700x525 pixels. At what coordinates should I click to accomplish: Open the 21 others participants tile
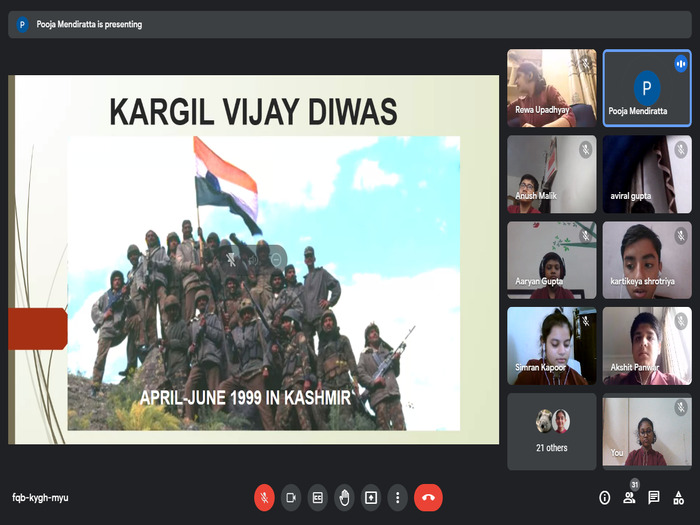pyautogui.click(x=551, y=432)
